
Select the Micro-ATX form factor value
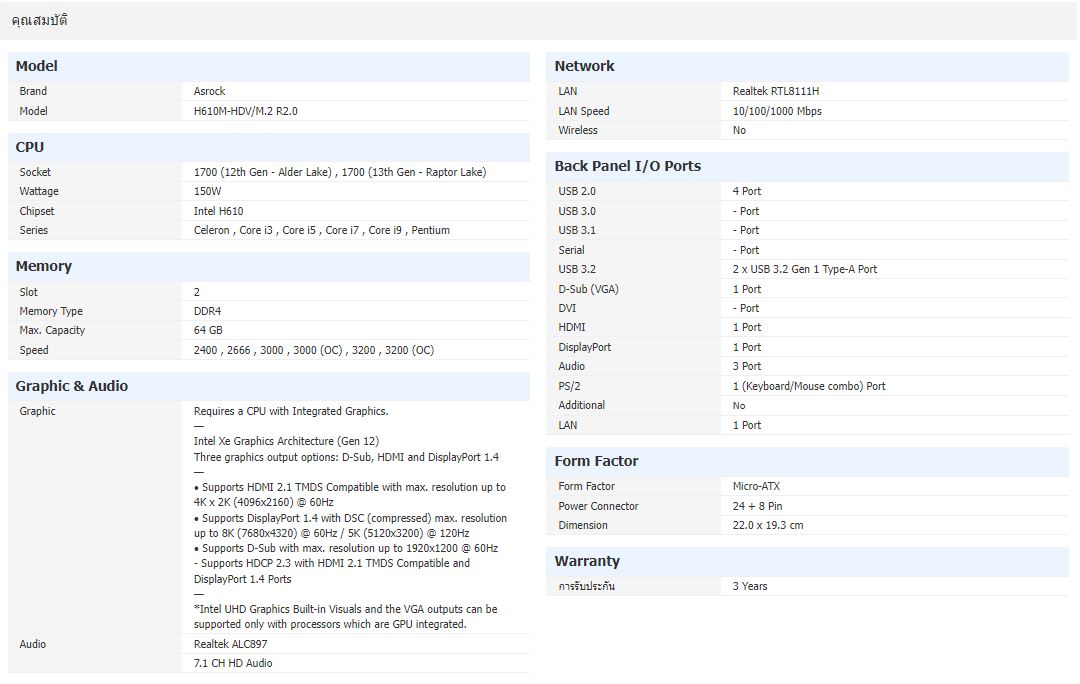757,486
